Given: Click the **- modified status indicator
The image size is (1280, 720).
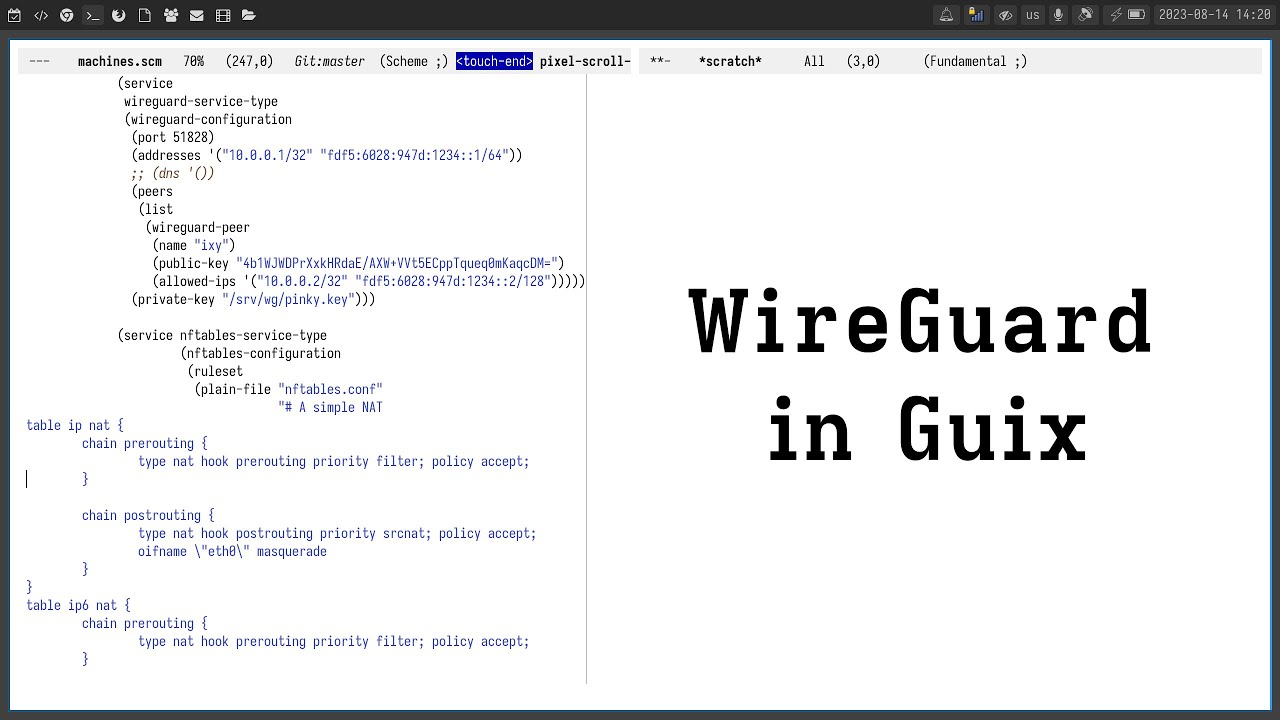Looking at the screenshot, I should click(660, 61).
